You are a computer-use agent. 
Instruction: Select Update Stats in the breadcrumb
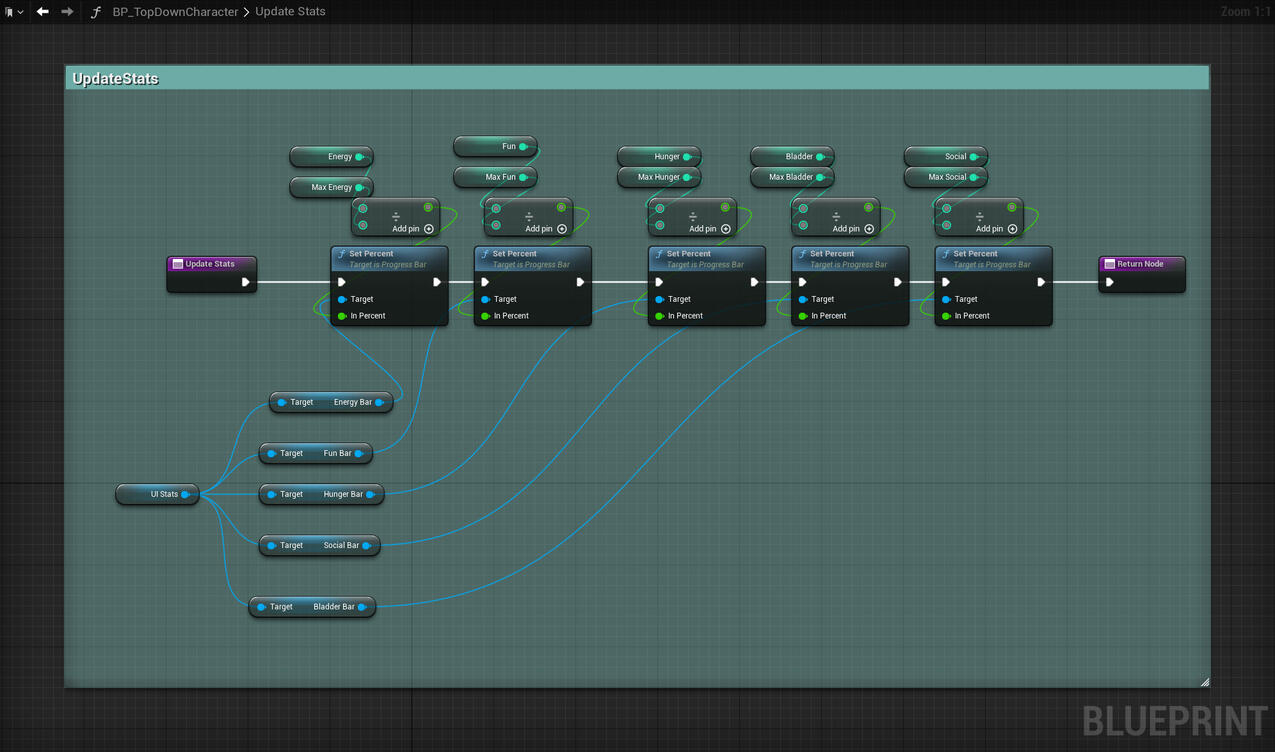(x=290, y=12)
